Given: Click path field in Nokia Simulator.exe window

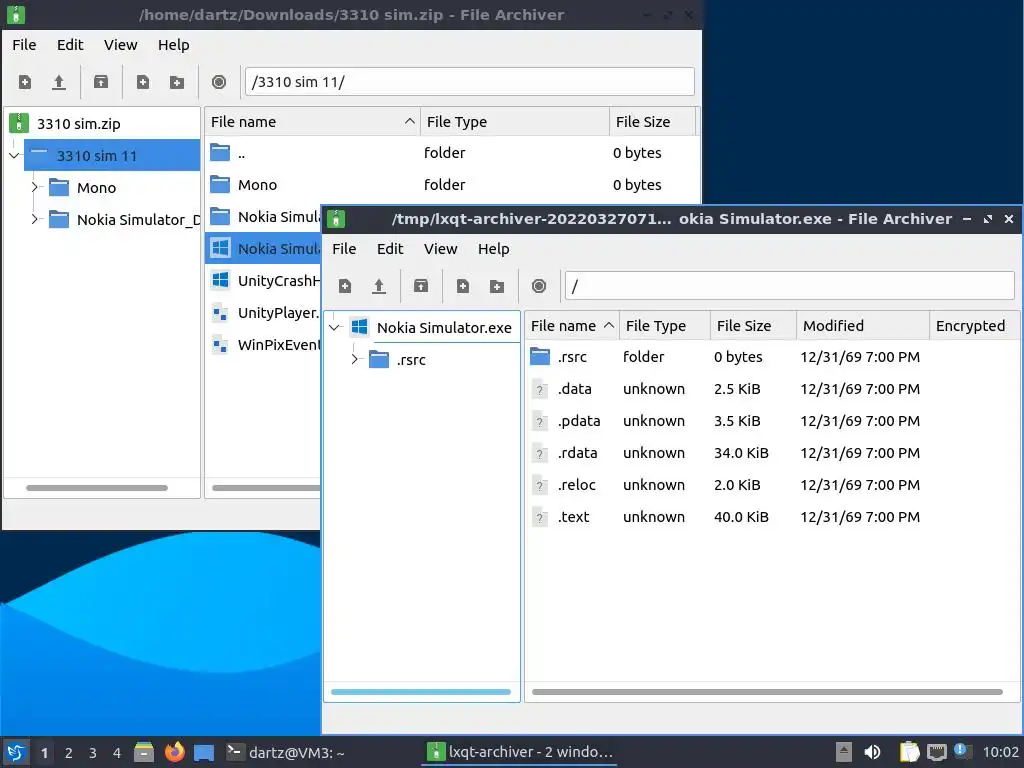Looking at the screenshot, I should click(x=790, y=286).
